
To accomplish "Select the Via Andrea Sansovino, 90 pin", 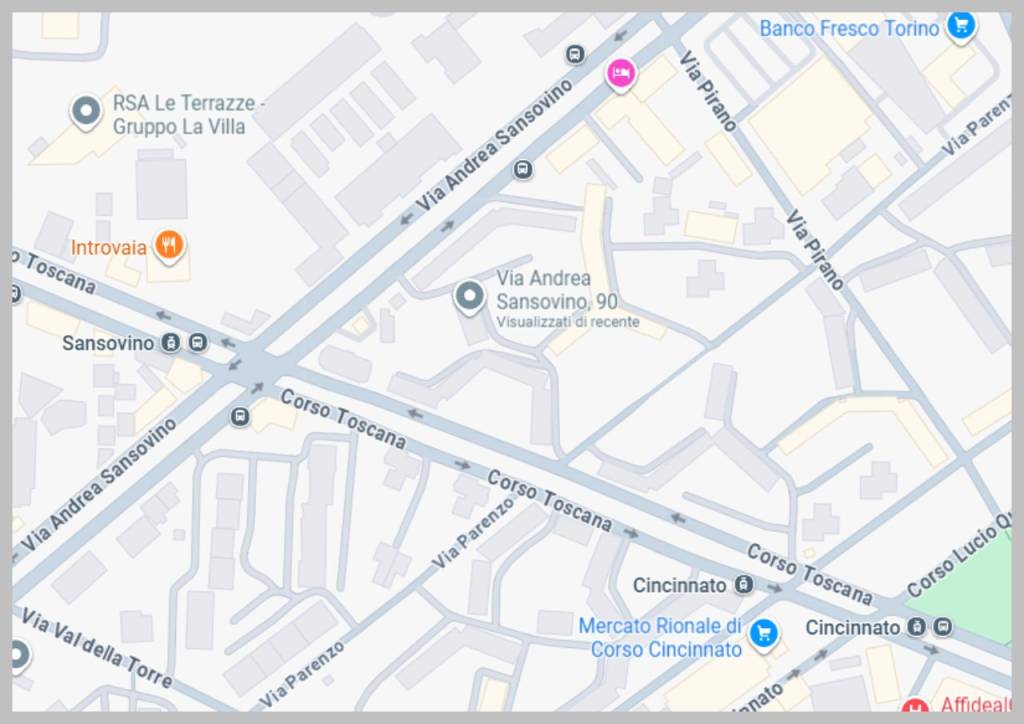I will pos(469,298).
